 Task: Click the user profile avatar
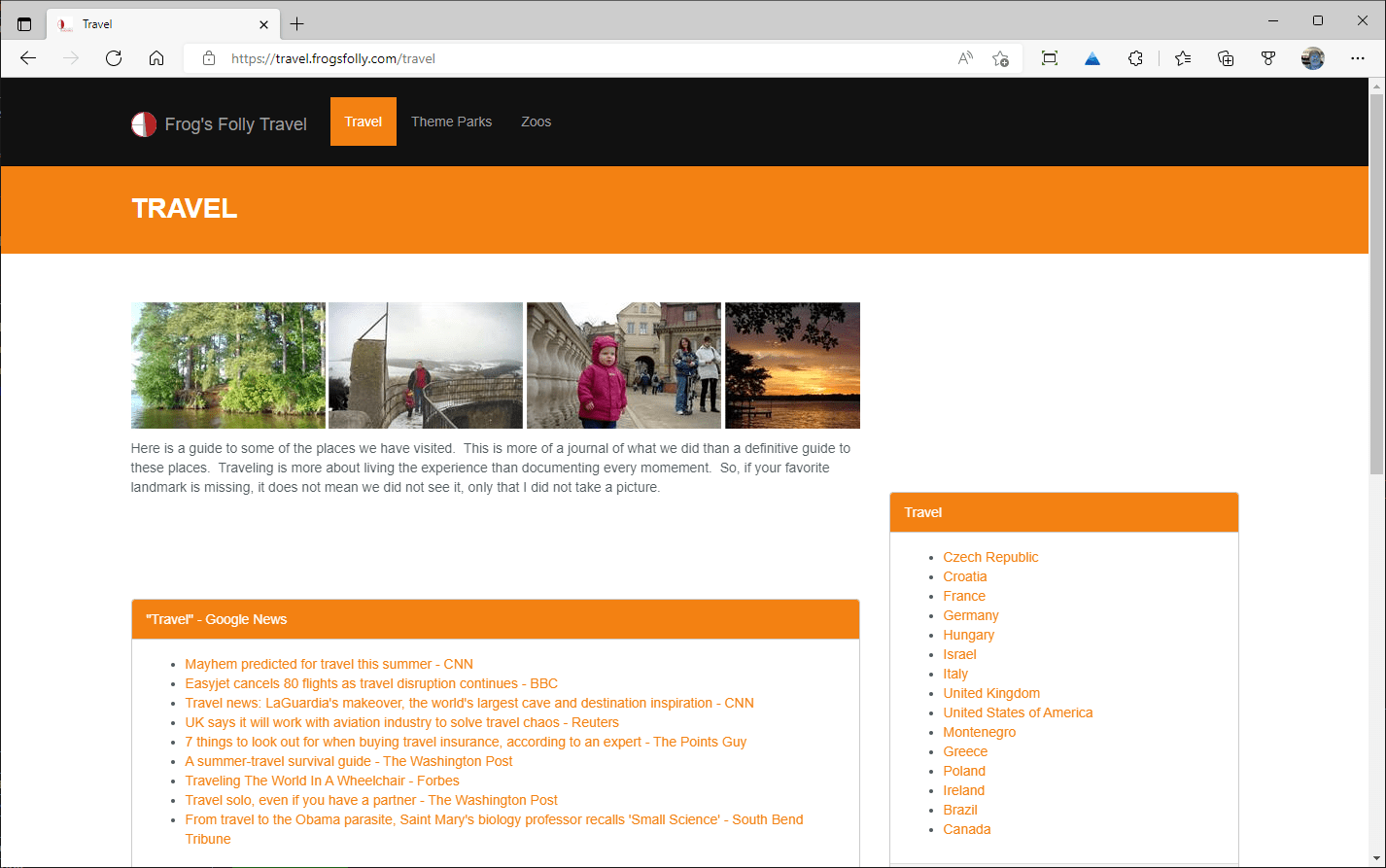[1312, 58]
